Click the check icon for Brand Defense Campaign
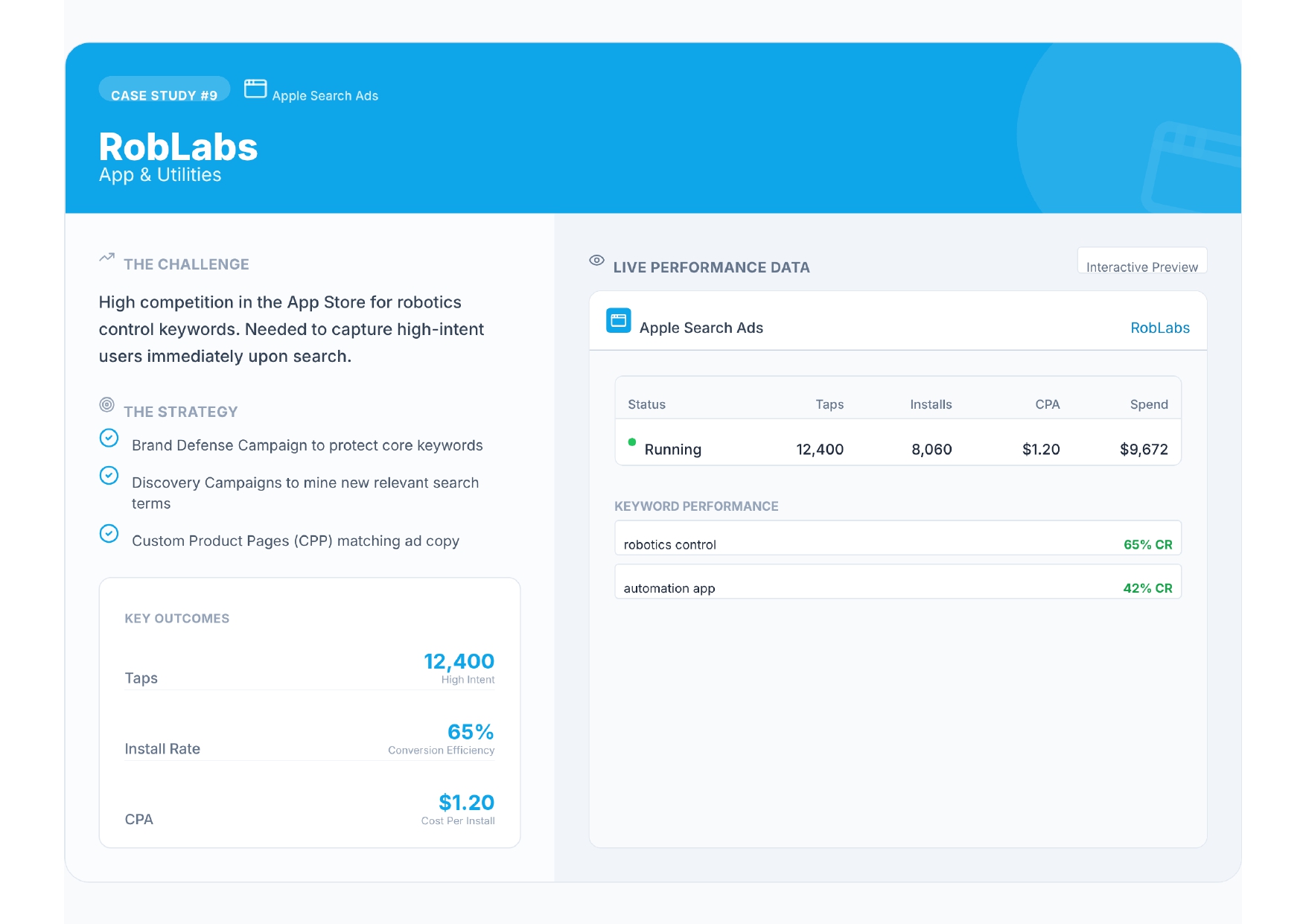 pyautogui.click(x=109, y=438)
